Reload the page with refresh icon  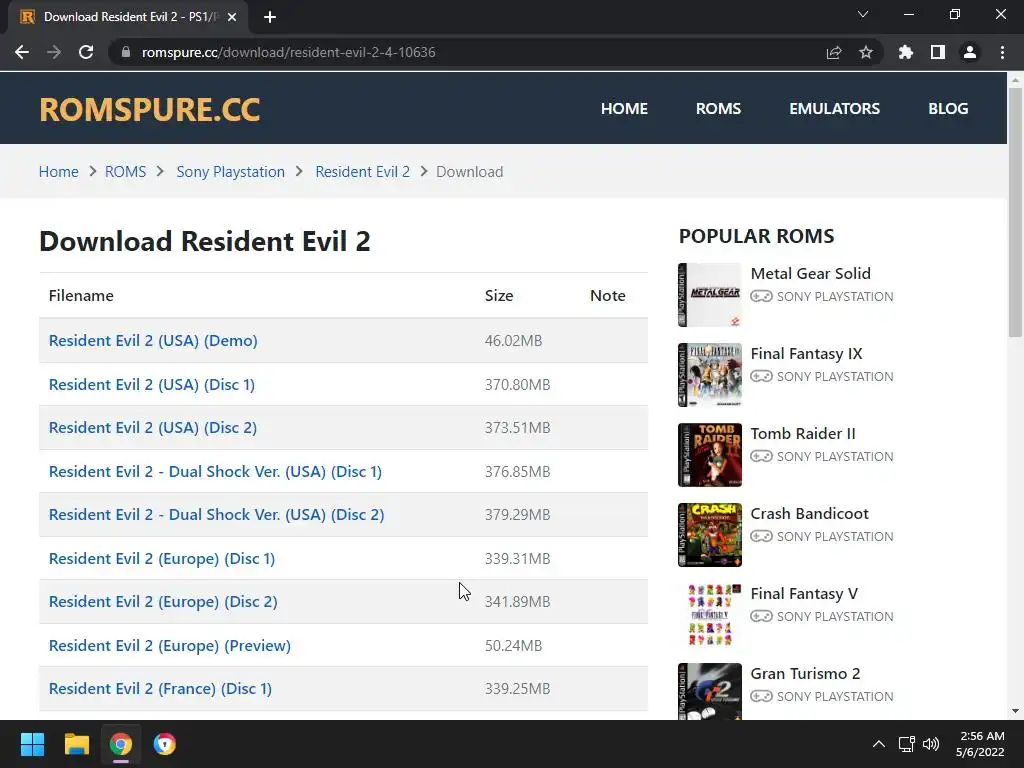[x=86, y=52]
